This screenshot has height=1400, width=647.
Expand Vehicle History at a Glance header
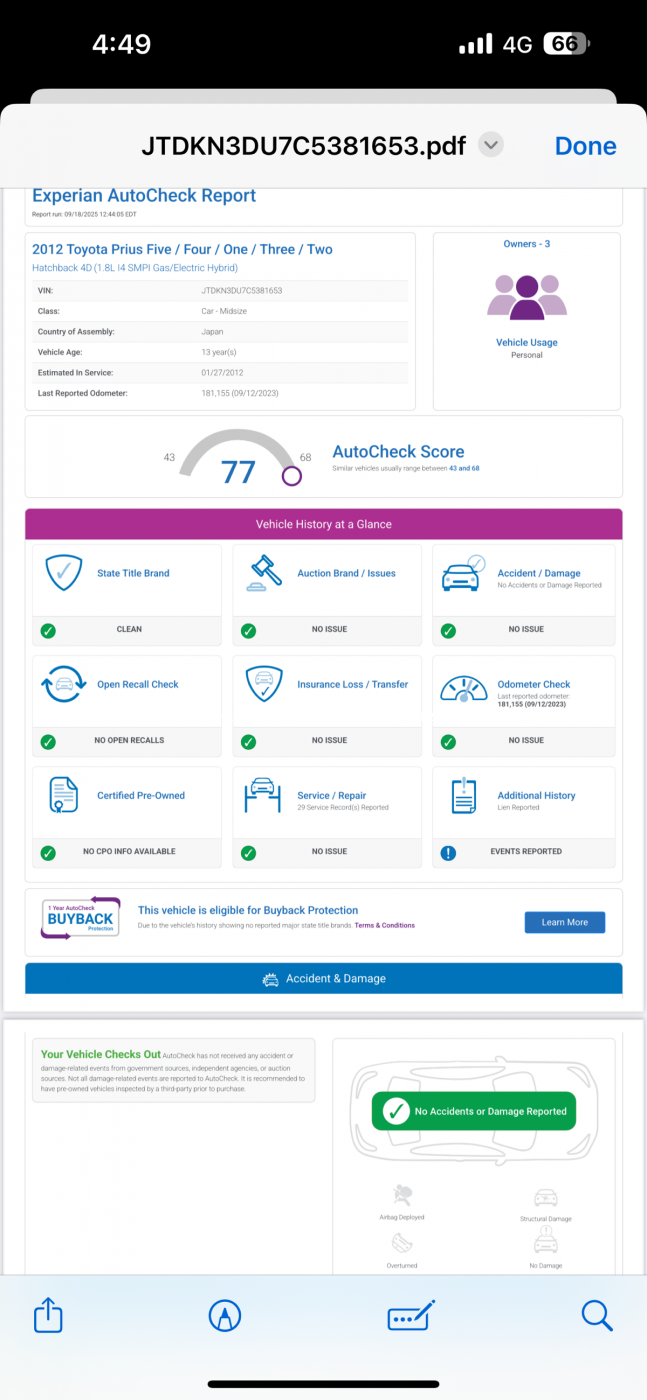coord(323,524)
